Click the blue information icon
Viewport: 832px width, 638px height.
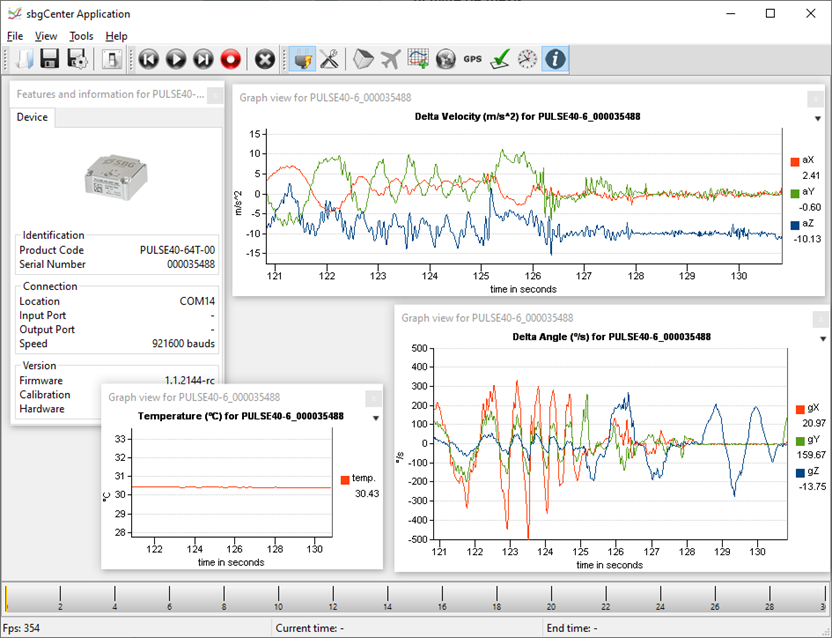click(554, 59)
